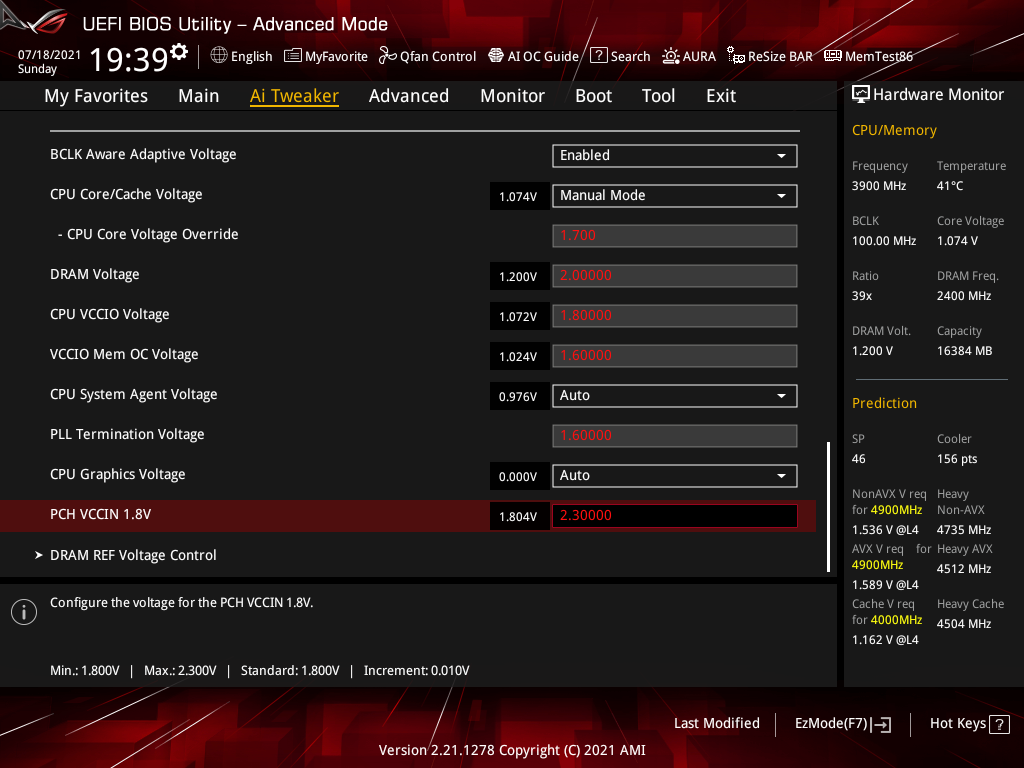
Task: Launch MemTest86 from the toolbar
Action: click(868, 56)
